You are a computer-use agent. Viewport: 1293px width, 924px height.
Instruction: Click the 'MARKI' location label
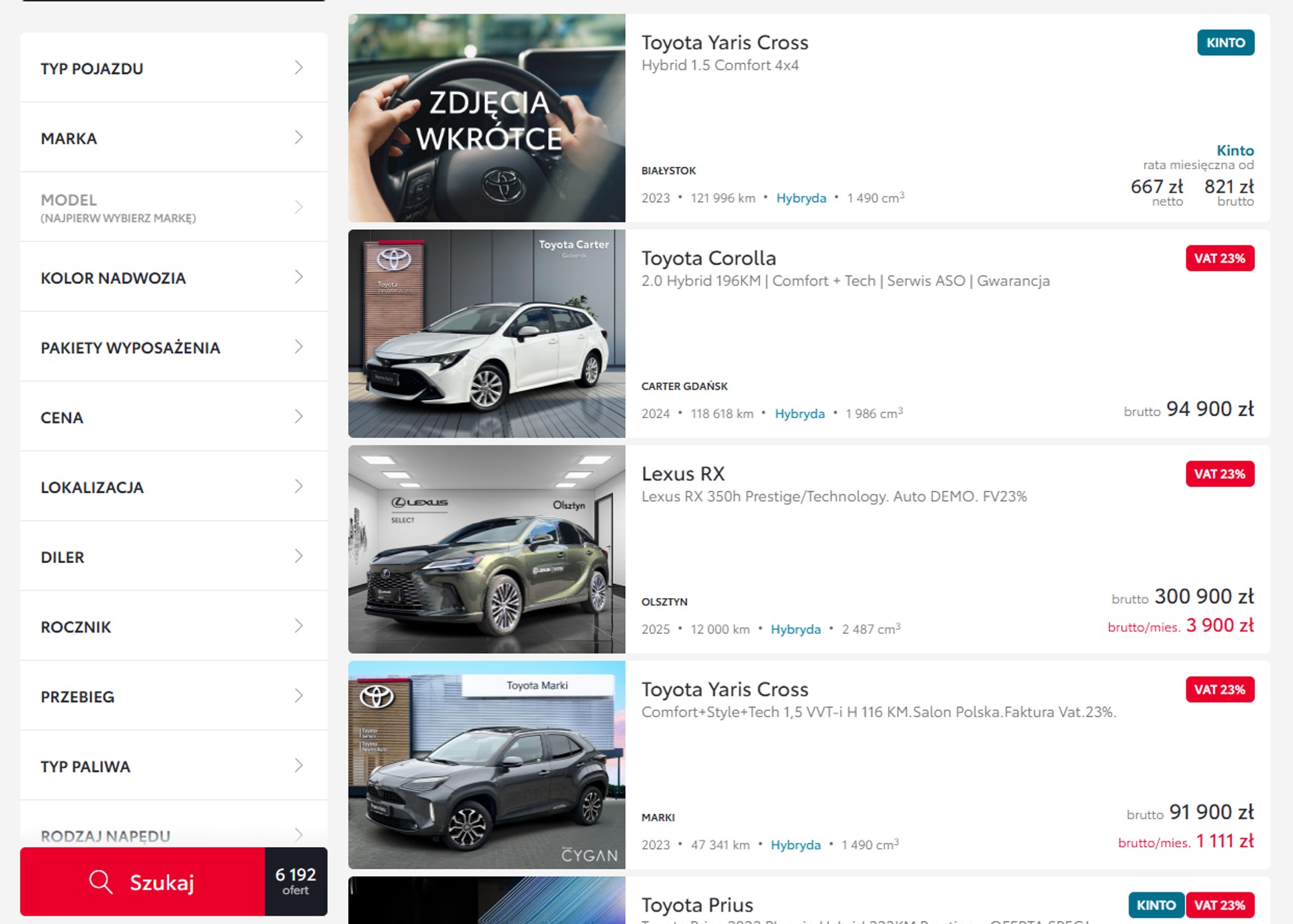(x=658, y=817)
